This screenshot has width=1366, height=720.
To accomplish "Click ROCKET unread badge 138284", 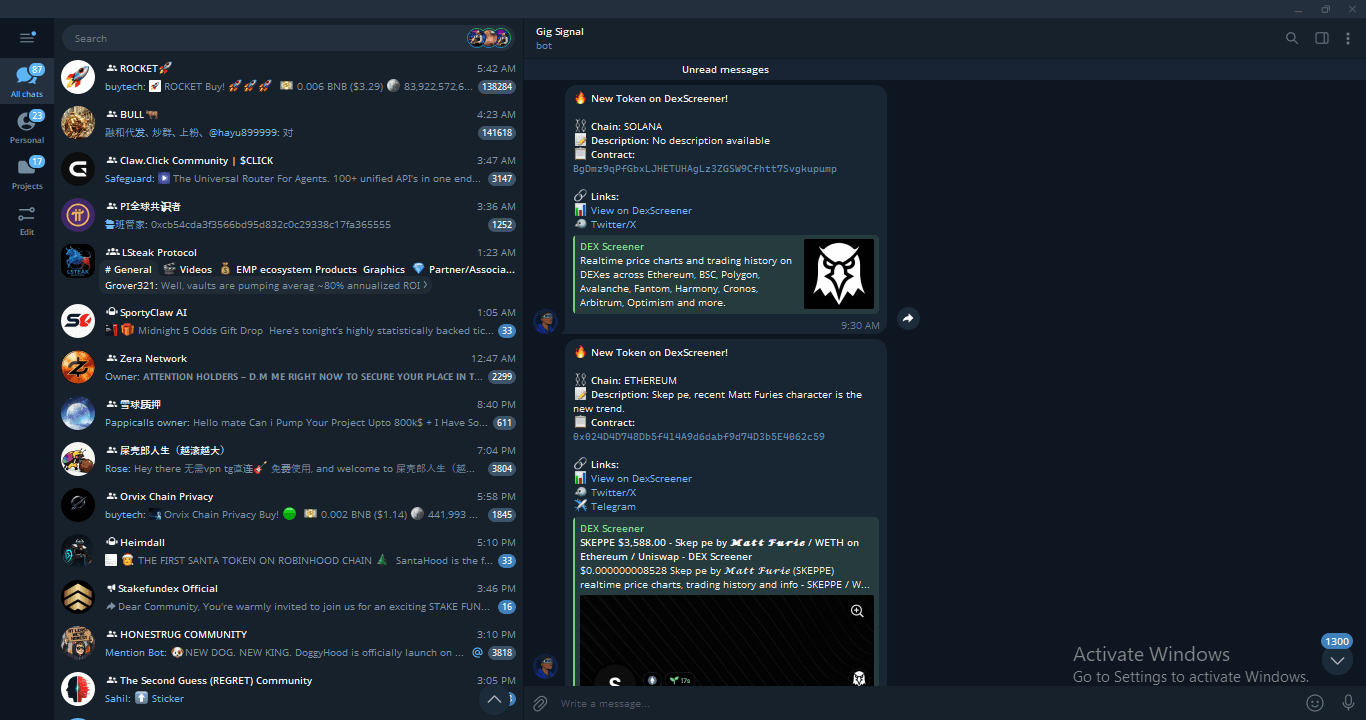I will pyautogui.click(x=497, y=87).
